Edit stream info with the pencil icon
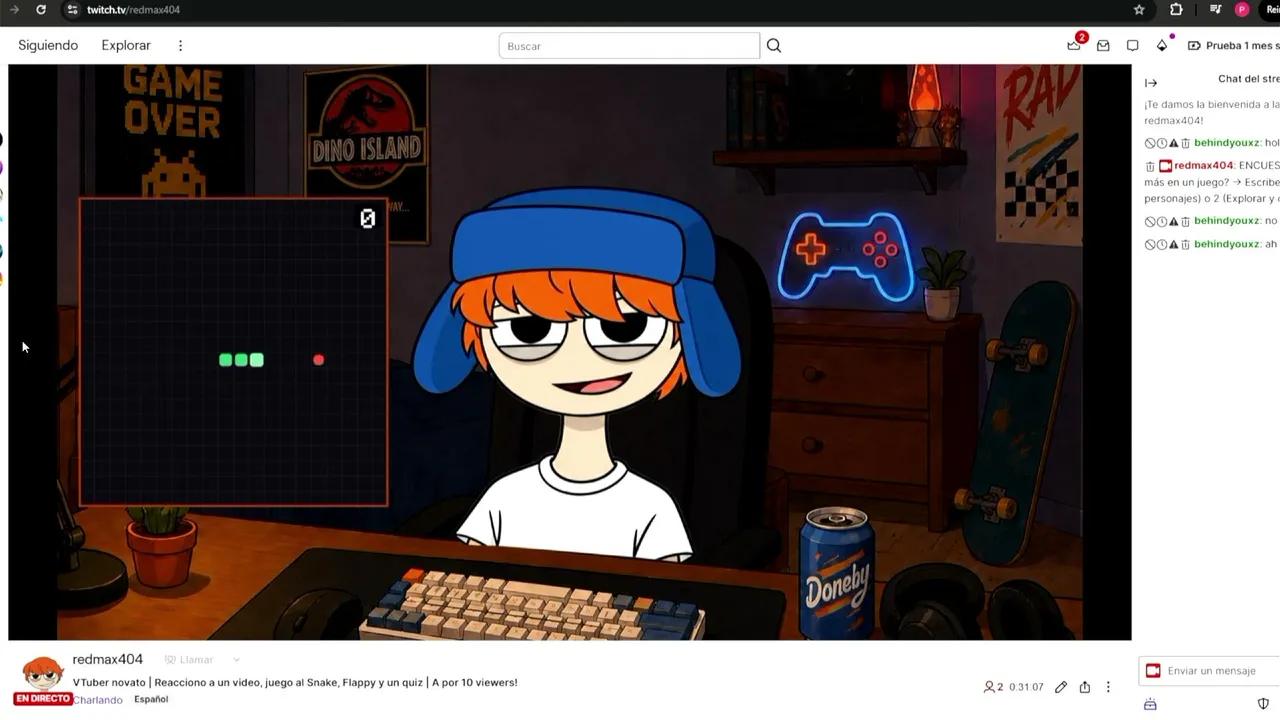 coord(1060,687)
